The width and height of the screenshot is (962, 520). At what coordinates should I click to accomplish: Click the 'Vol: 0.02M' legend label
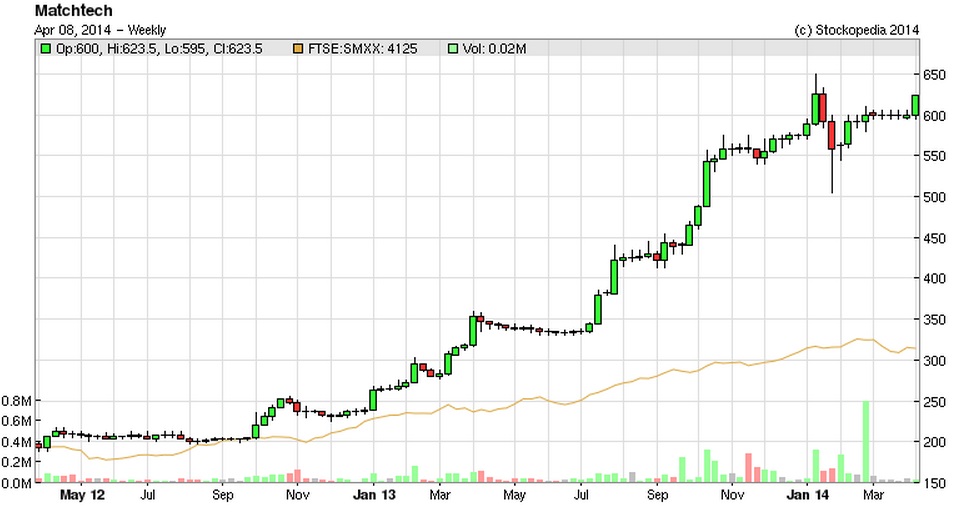click(494, 48)
